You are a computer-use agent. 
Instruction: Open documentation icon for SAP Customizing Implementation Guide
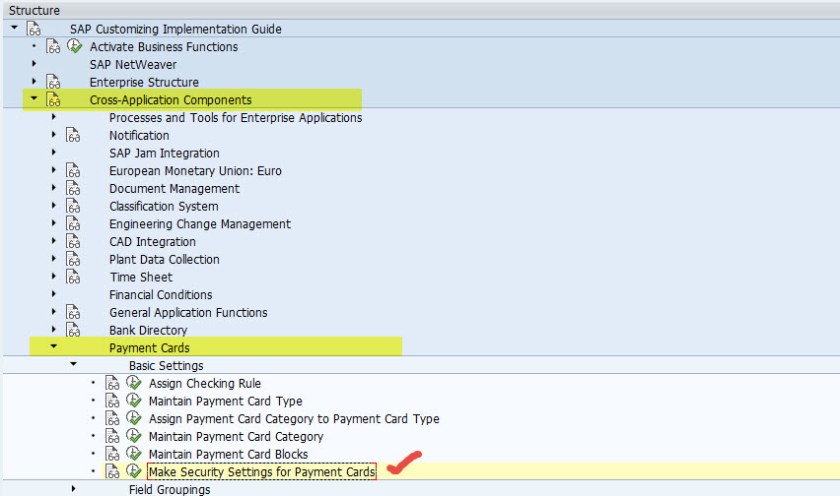tap(33, 29)
